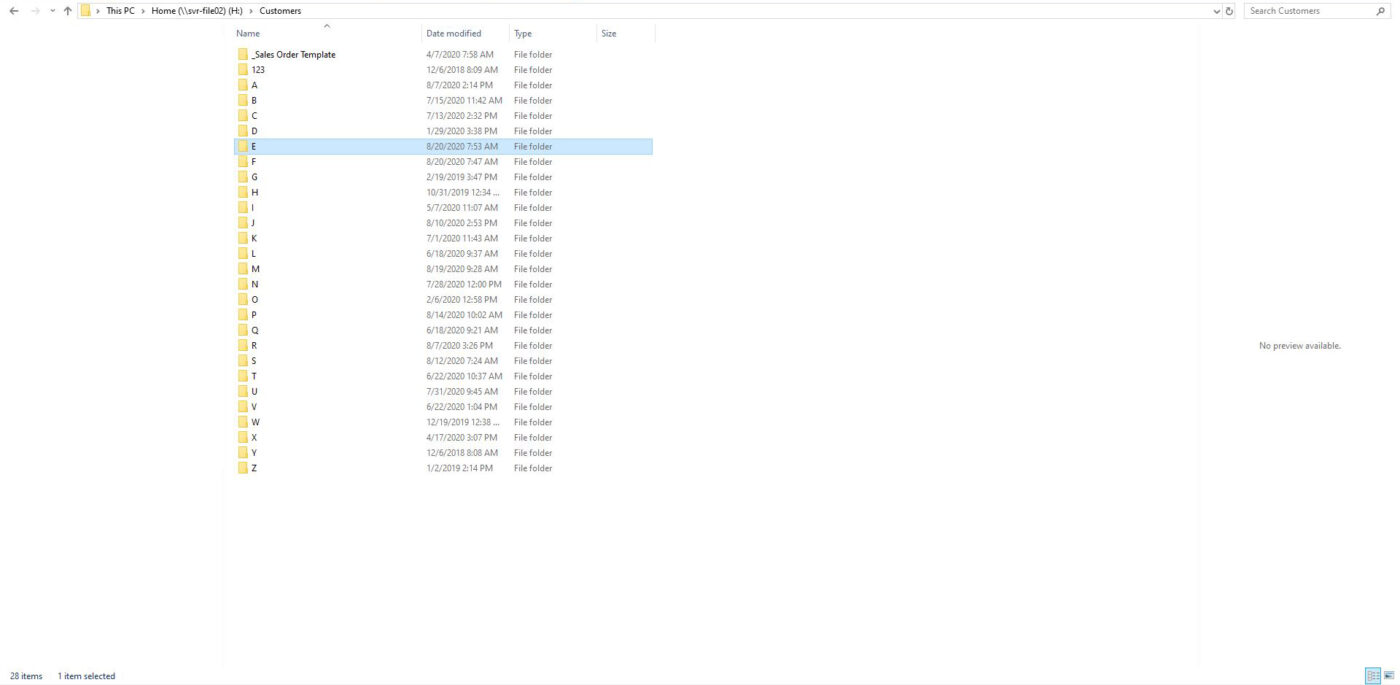Type in the Search Customers field

click(x=1305, y=11)
